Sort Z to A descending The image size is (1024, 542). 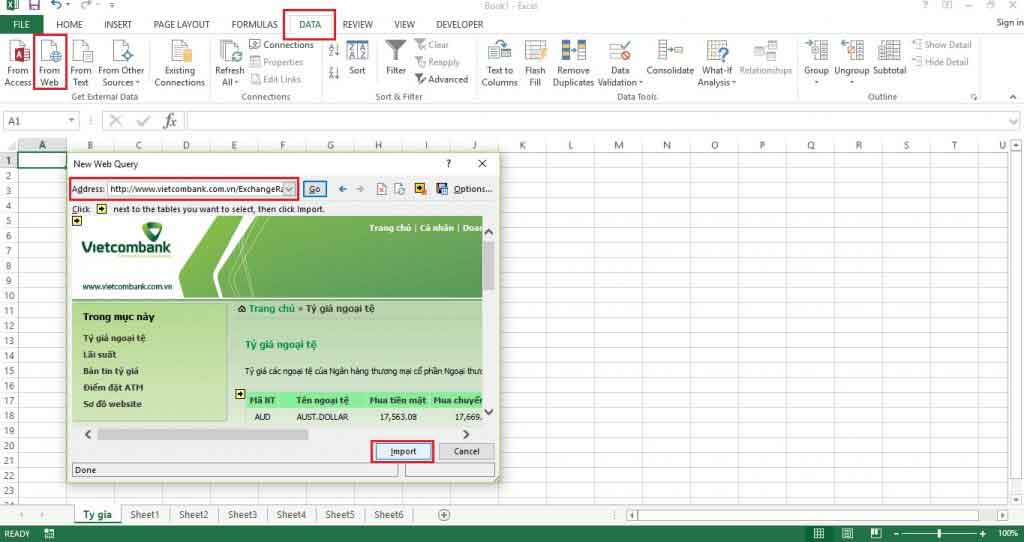[x=334, y=72]
